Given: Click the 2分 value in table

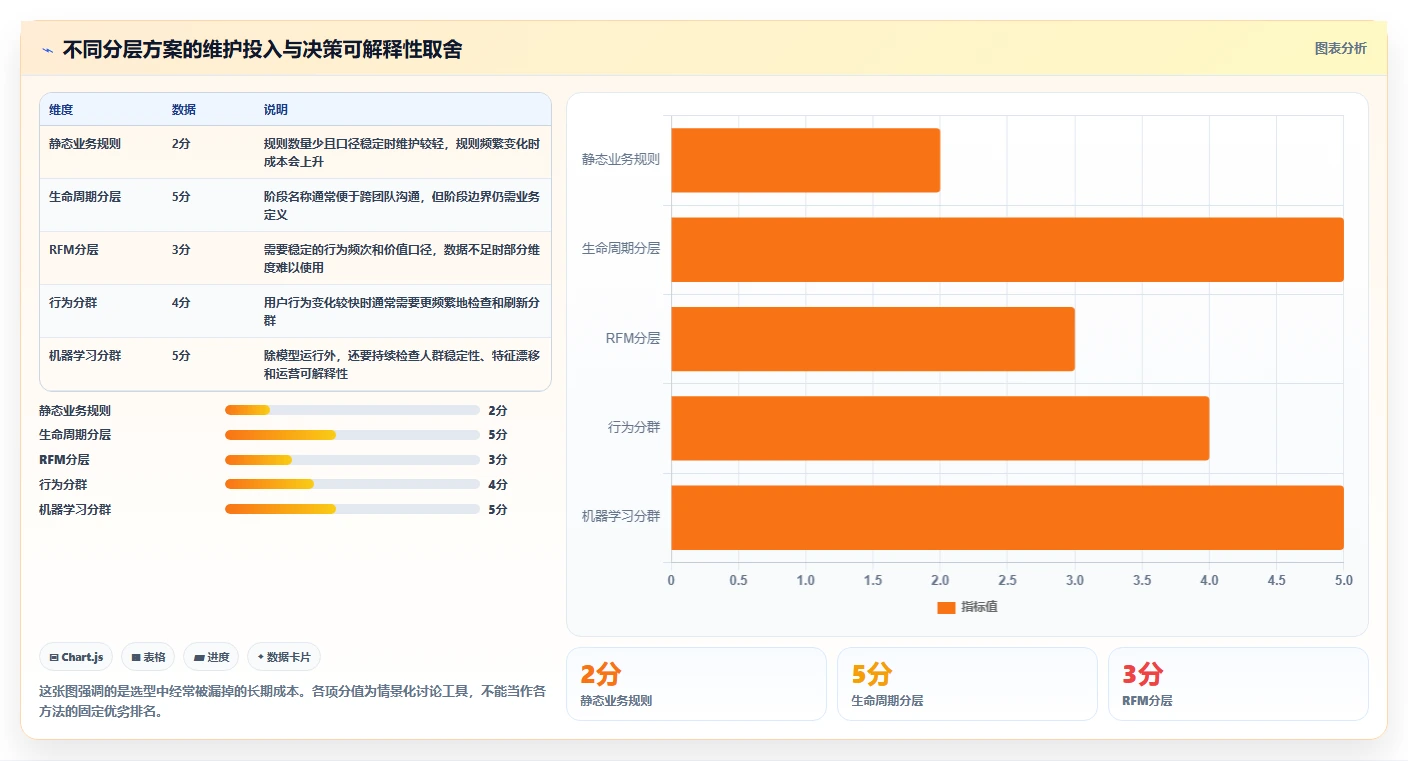Looking at the screenshot, I should [181, 144].
